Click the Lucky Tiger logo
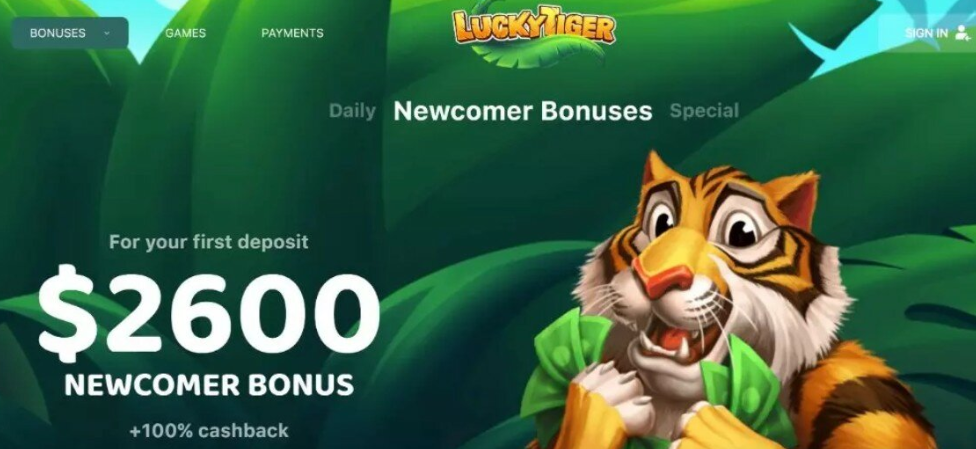The image size is (976, 449). click(x=534, y=28)
